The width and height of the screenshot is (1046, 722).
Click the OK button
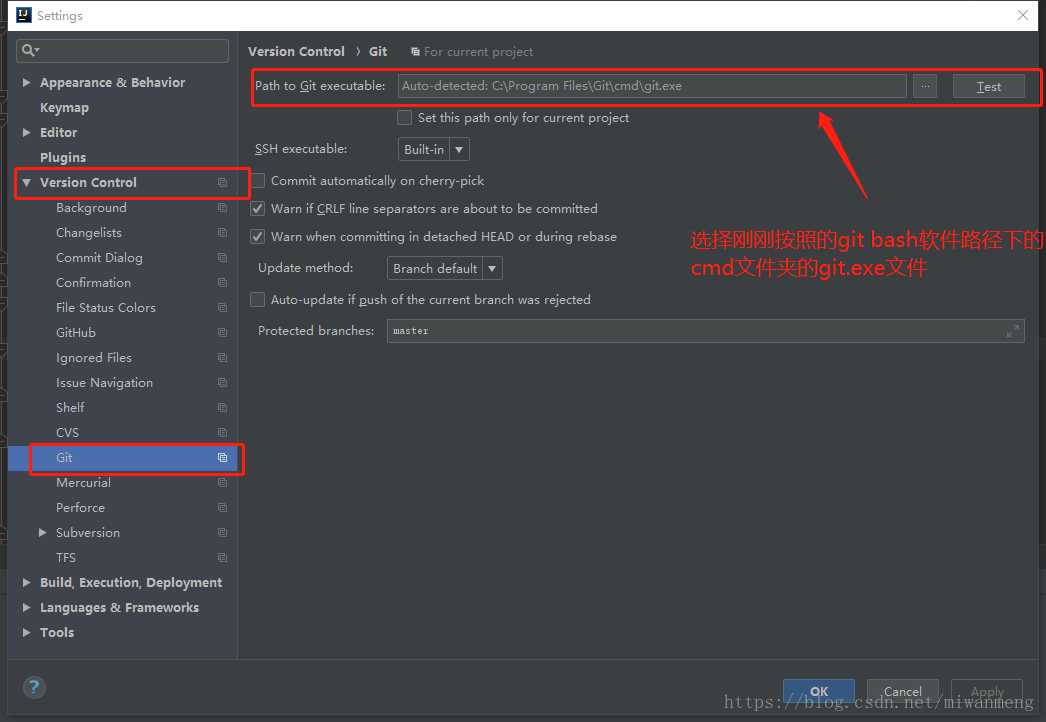819,691
